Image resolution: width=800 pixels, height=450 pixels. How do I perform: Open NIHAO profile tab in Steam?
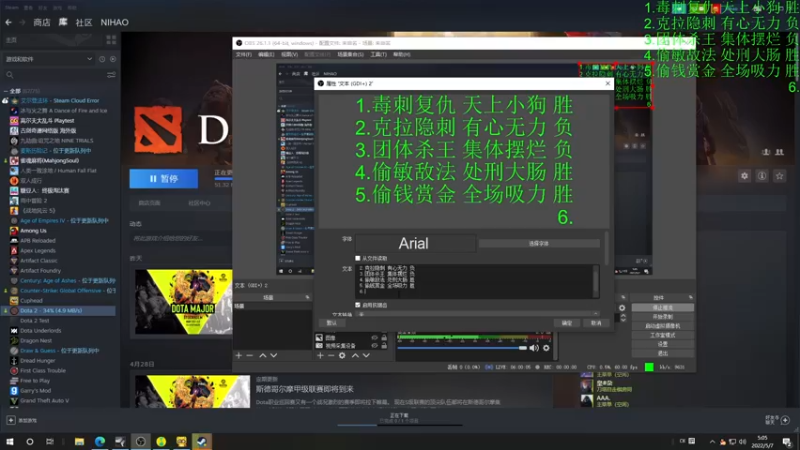point(114,22)
